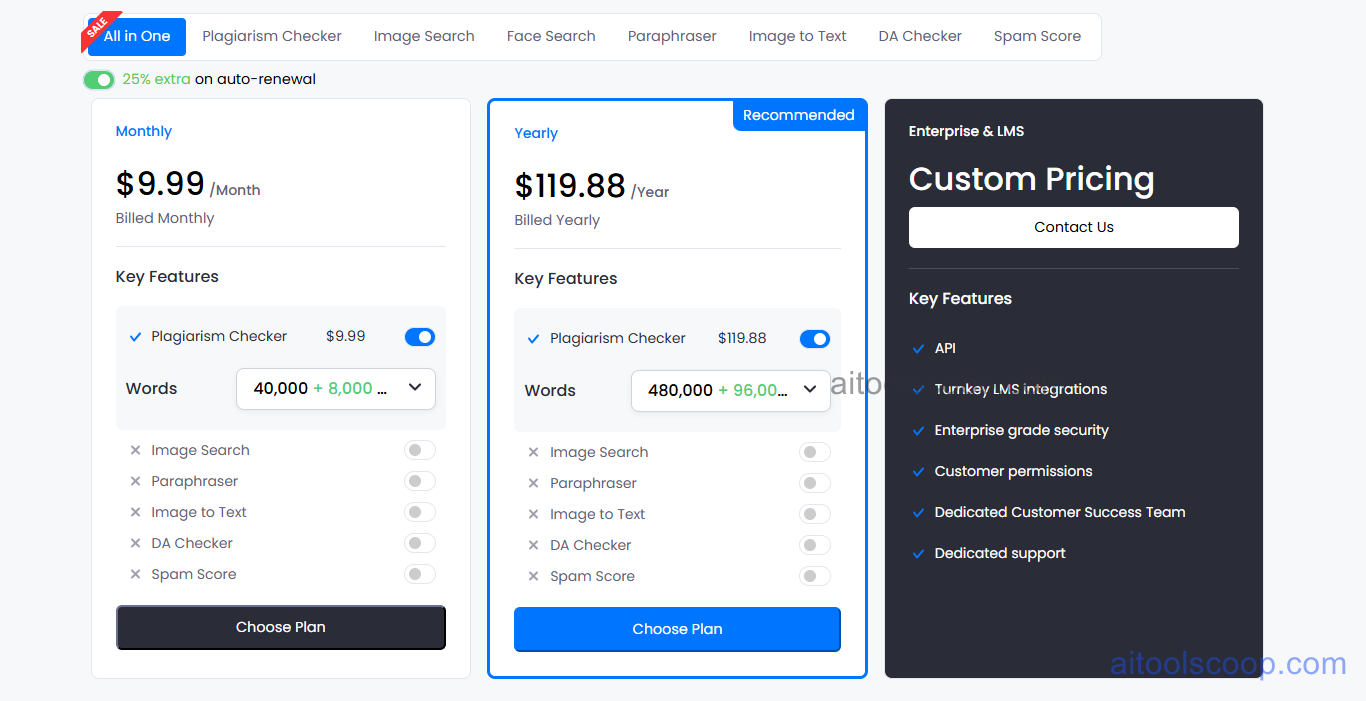Open the 40,000 words dropdown in Monthly plan
The image size is (1366, 701).
tap(336, 389)
